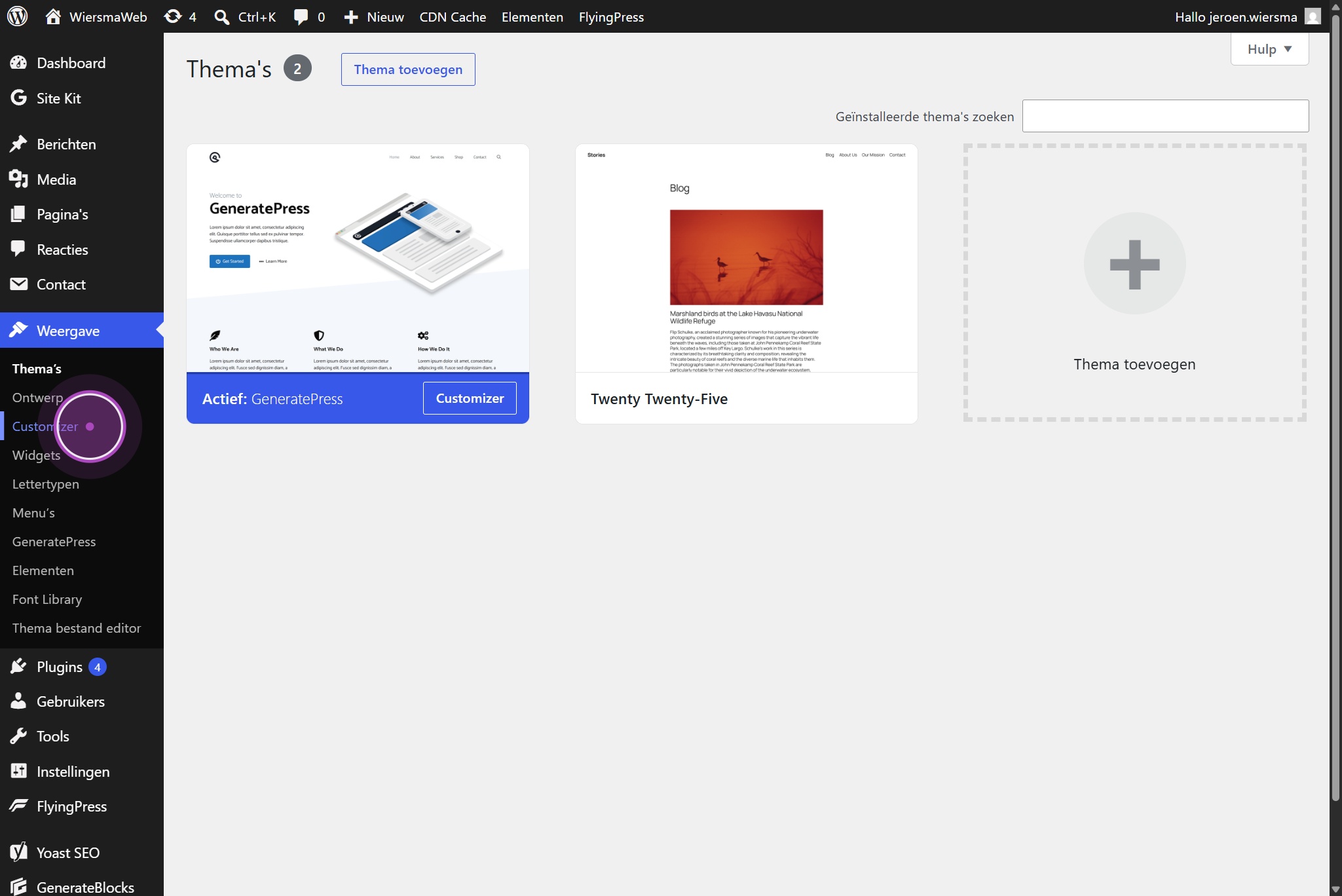Open the Ontwerp submenu item
The height and width of the screenshot is (896, 1342).
[37, 398]
